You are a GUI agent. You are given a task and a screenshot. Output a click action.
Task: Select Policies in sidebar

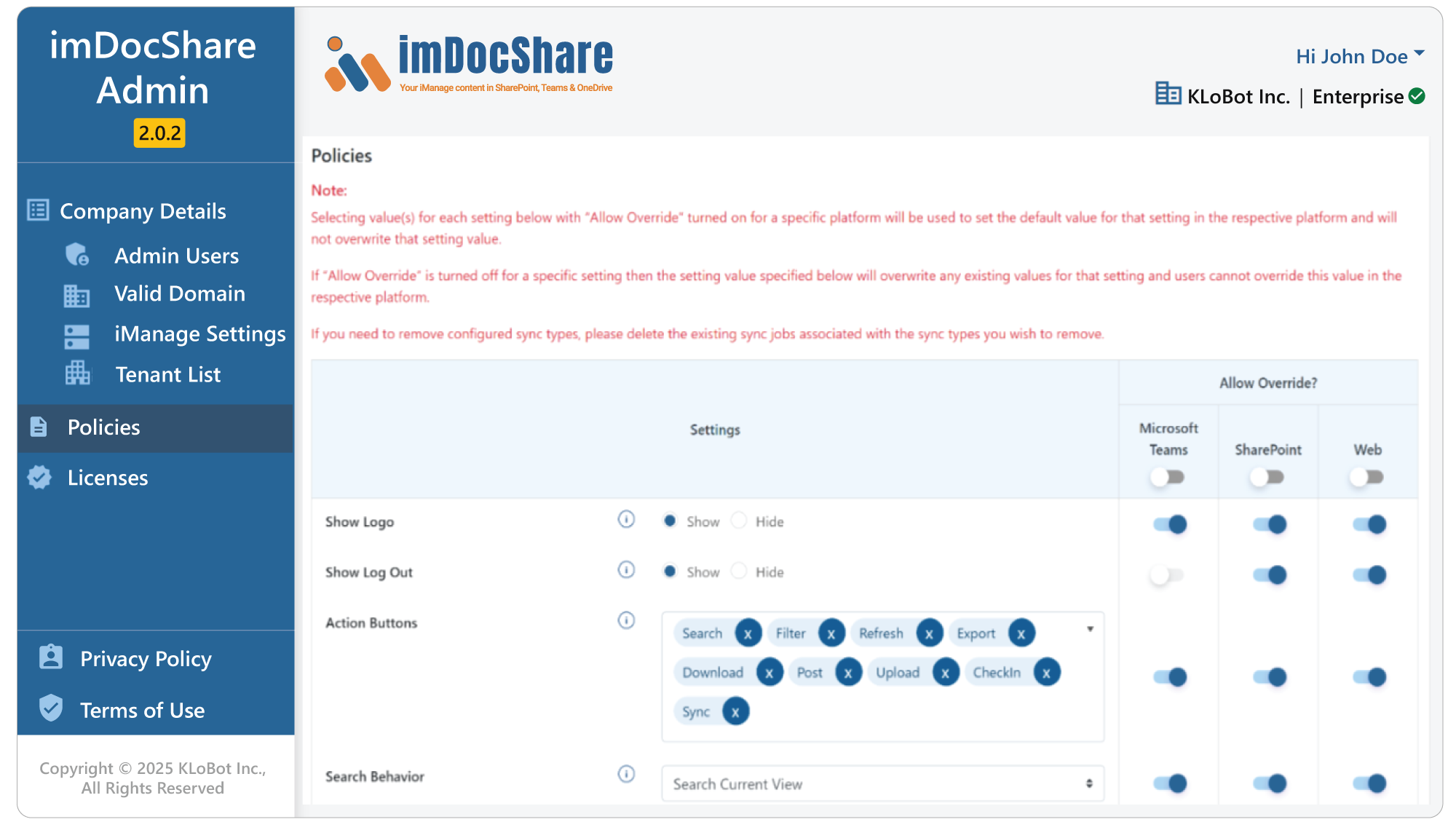coord(155,427)
